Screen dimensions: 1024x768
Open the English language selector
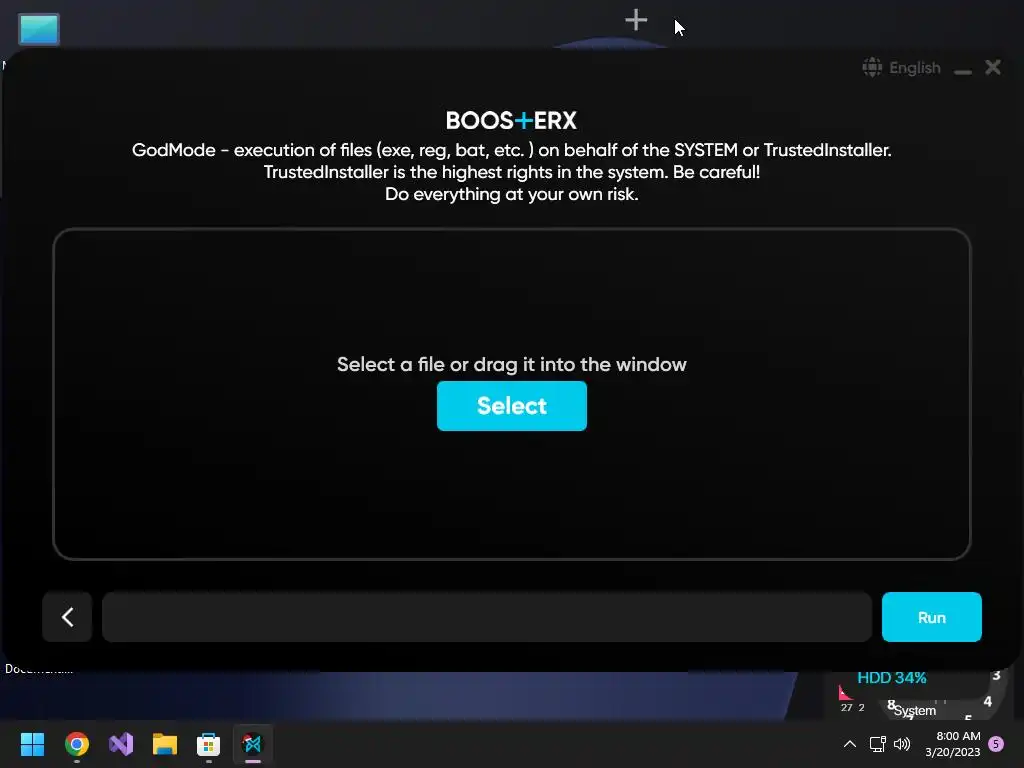tap(902, 67)
